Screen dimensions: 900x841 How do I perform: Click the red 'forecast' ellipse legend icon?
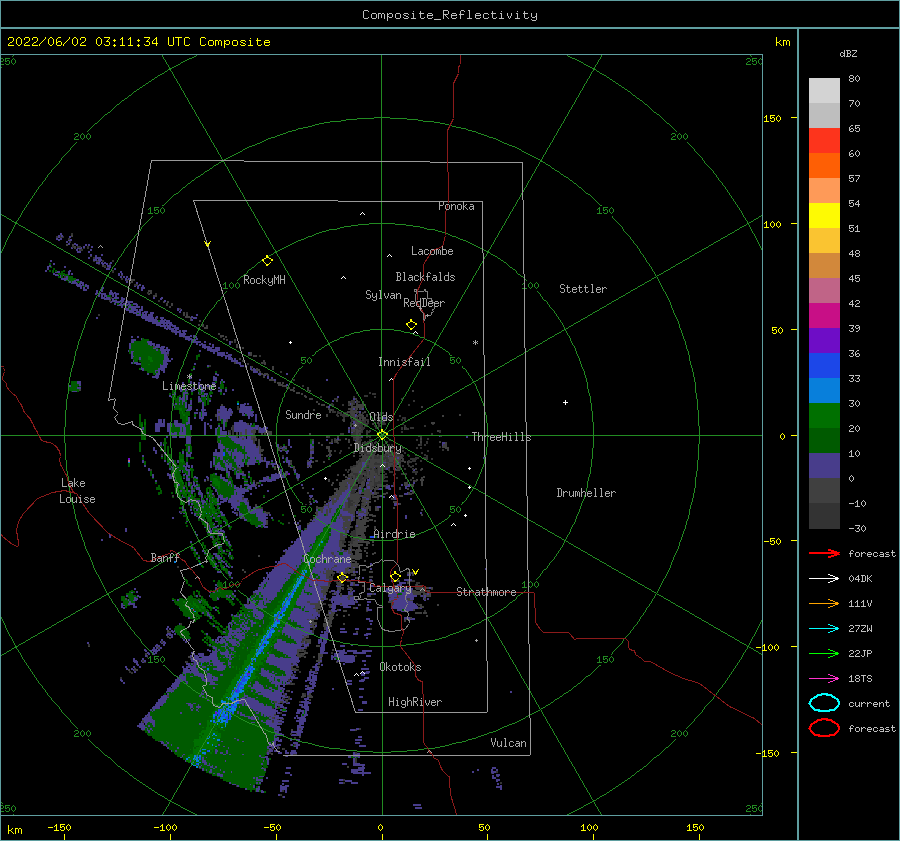click(x=824, y=728)
